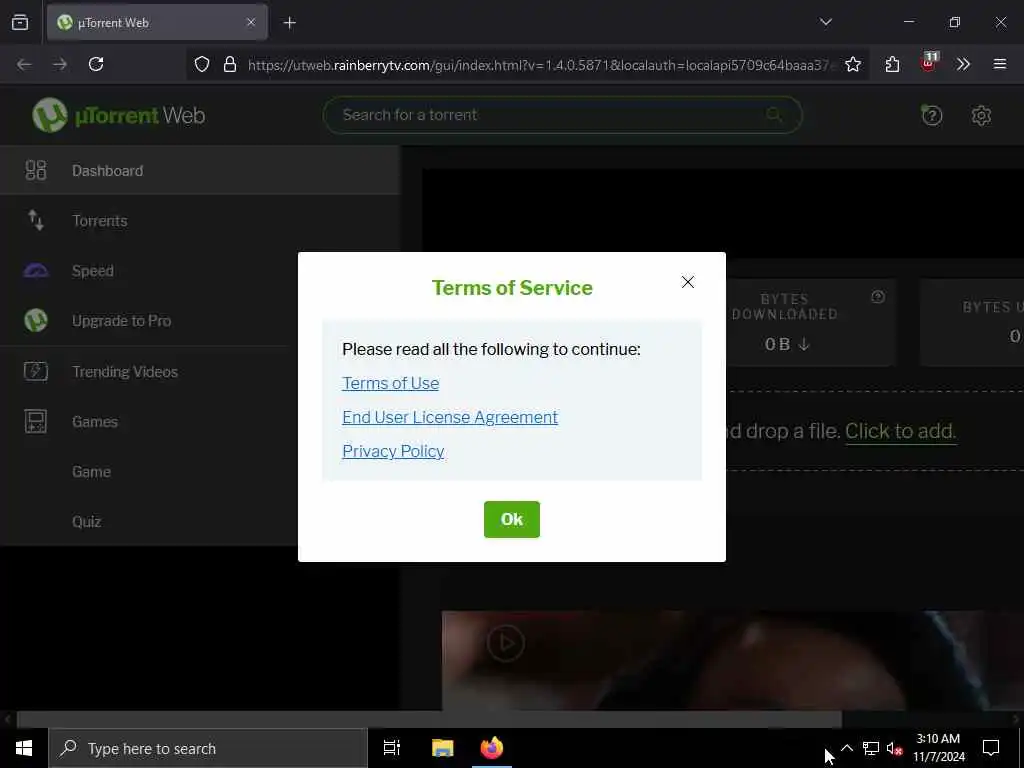The image size is (1024, 768).
Task: Open the help question mark icon
Action: [x=931, y=116]
